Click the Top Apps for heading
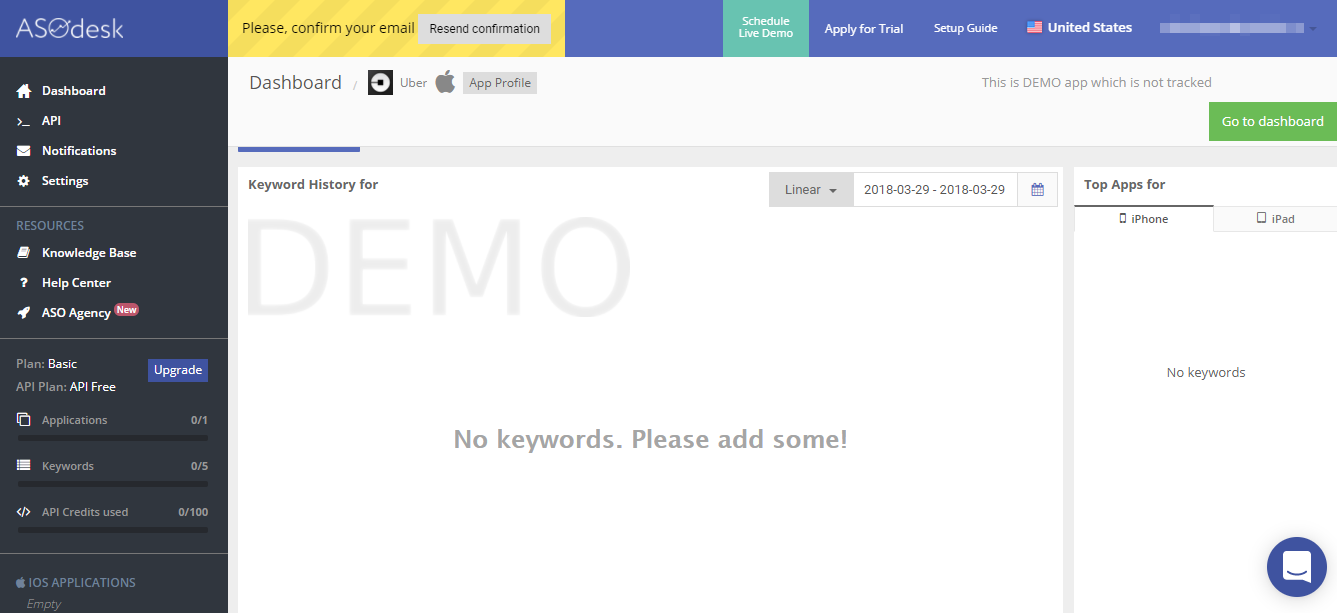1337x613 pixels. click(x=1125, y=184)
